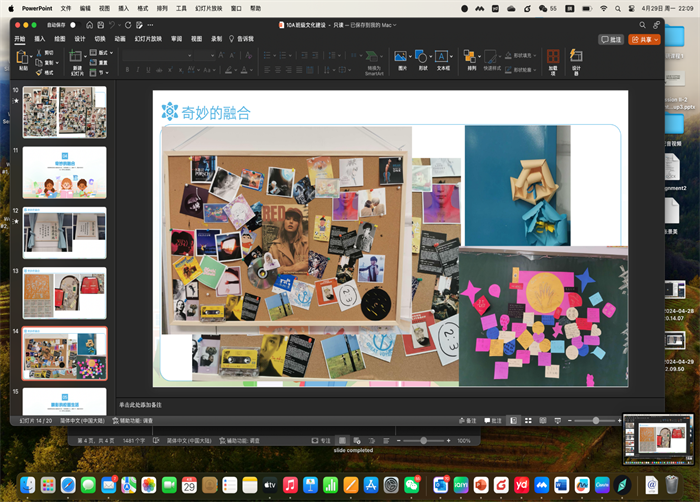This screenshot has width=700, height=502.
Task: Click the Text Box (文本框) icon
Action: pos(442,56)
